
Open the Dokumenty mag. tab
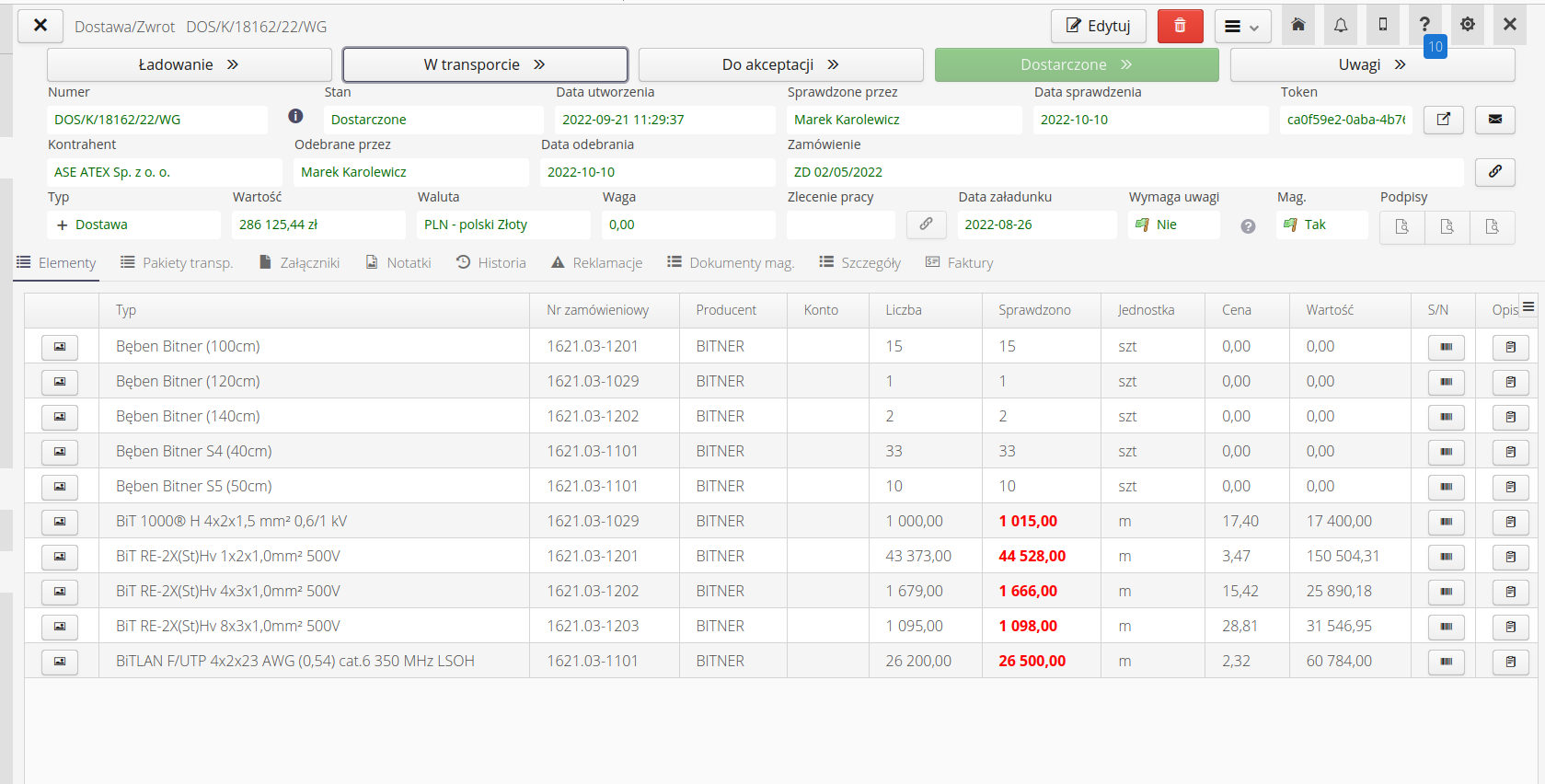coord(731,263)
